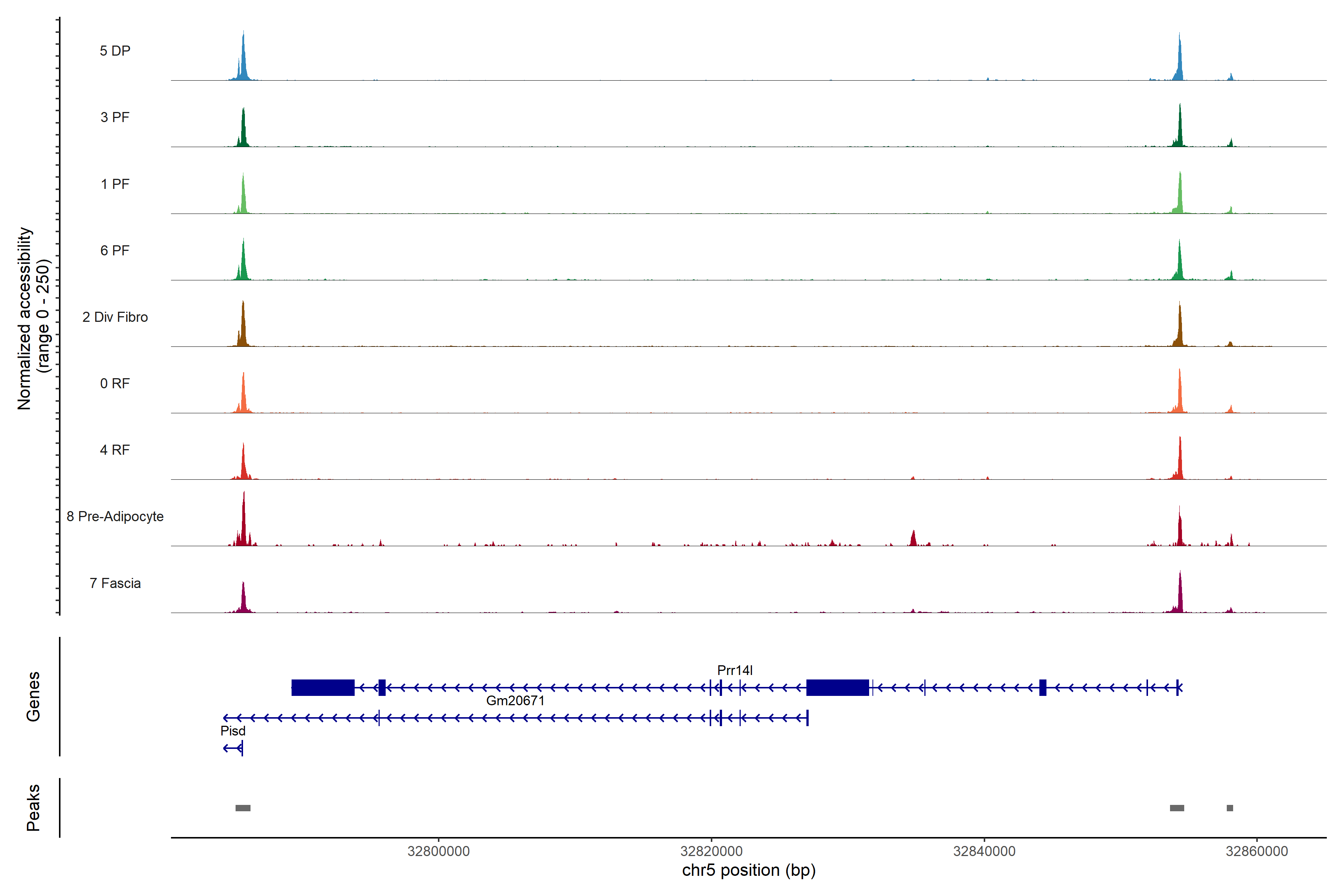Click the 32860000 axis tick label
1344x896 pixels.
(x=1257, y=852)
